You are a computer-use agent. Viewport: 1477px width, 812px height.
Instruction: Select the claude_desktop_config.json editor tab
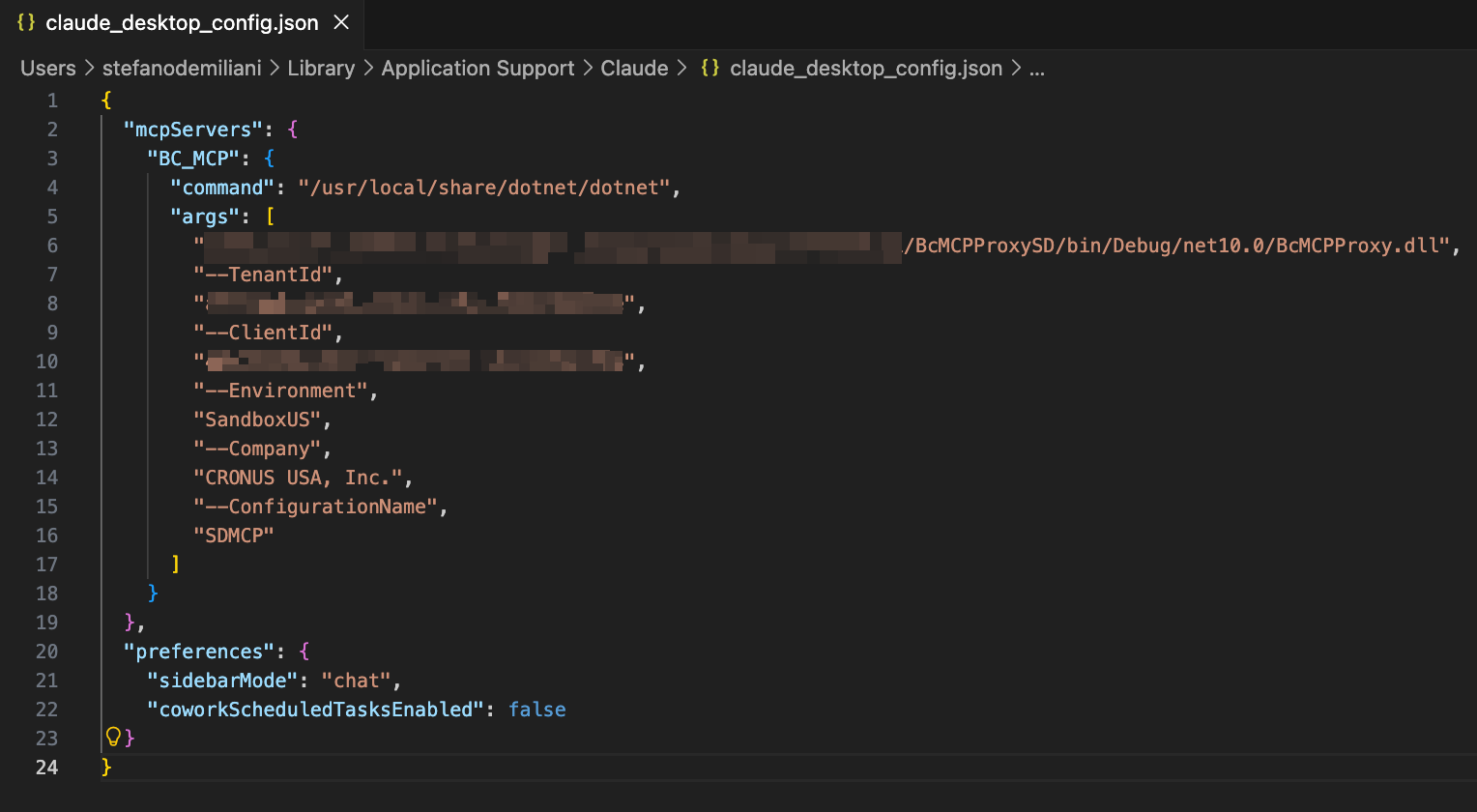coord(182,23)
